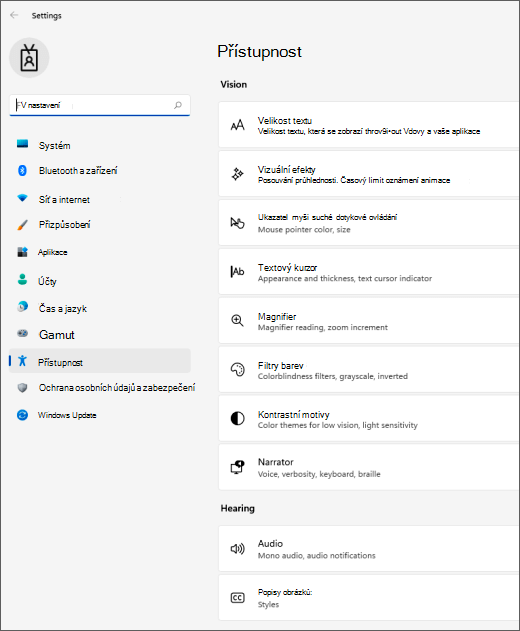
Task: Open Audio hearing settings
Action: click(x=369, y=549)
